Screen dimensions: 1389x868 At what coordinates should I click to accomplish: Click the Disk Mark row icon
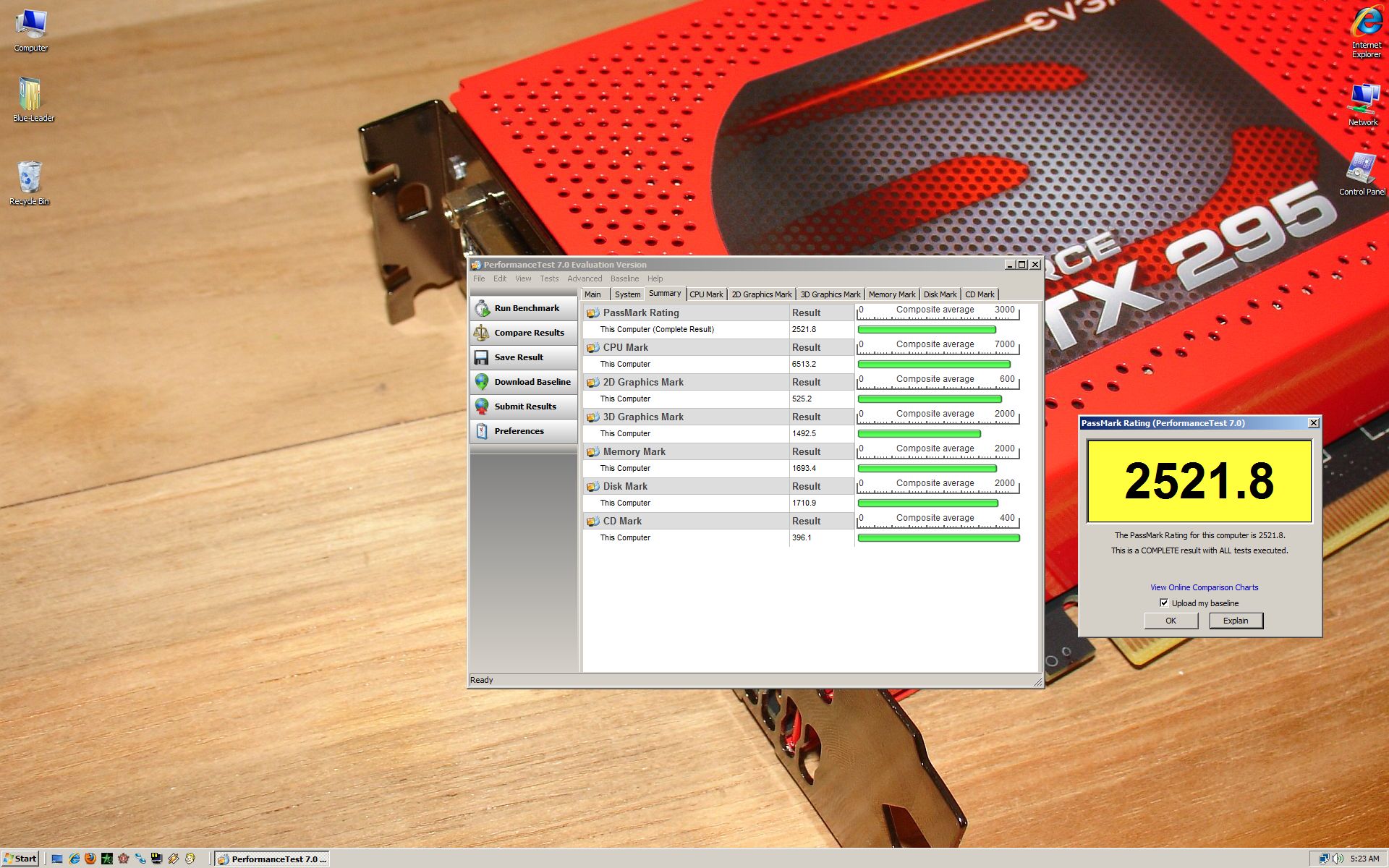[593, 487]
